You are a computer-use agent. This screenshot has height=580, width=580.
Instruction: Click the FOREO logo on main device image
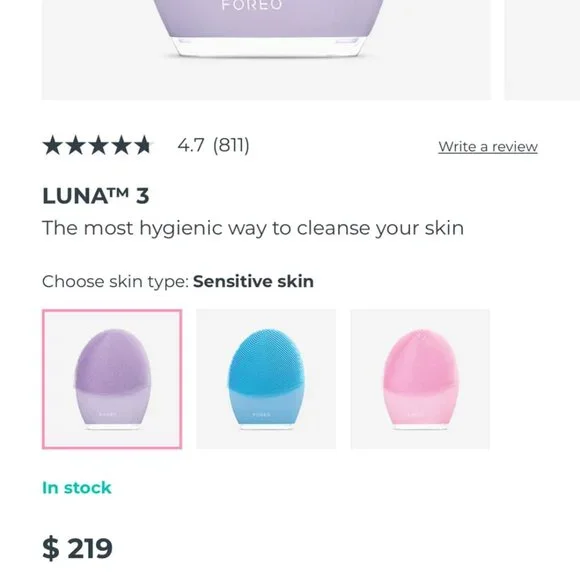(252, 5)
